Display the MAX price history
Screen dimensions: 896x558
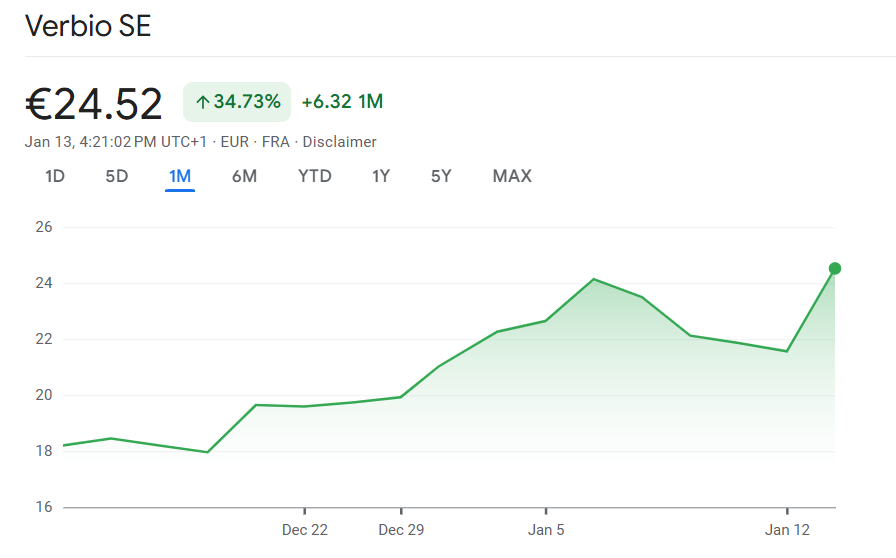512,177
